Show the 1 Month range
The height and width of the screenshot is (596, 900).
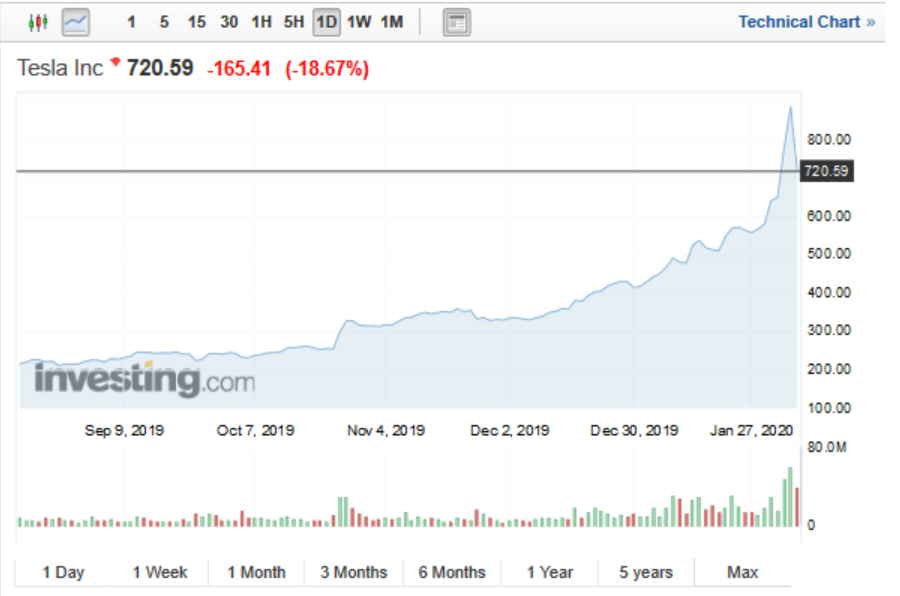click(256, 572)
